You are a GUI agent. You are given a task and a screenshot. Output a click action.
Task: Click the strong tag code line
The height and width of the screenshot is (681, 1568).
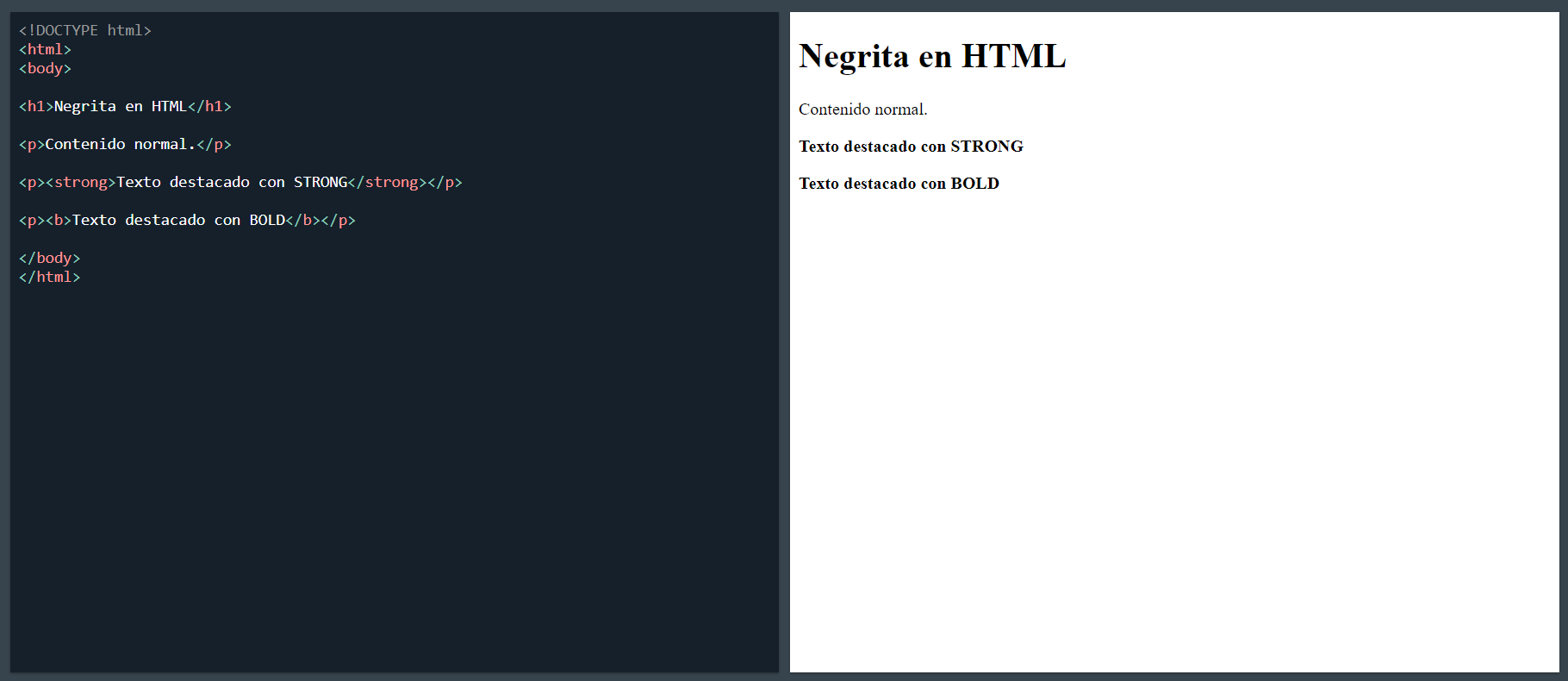point(240,182)
